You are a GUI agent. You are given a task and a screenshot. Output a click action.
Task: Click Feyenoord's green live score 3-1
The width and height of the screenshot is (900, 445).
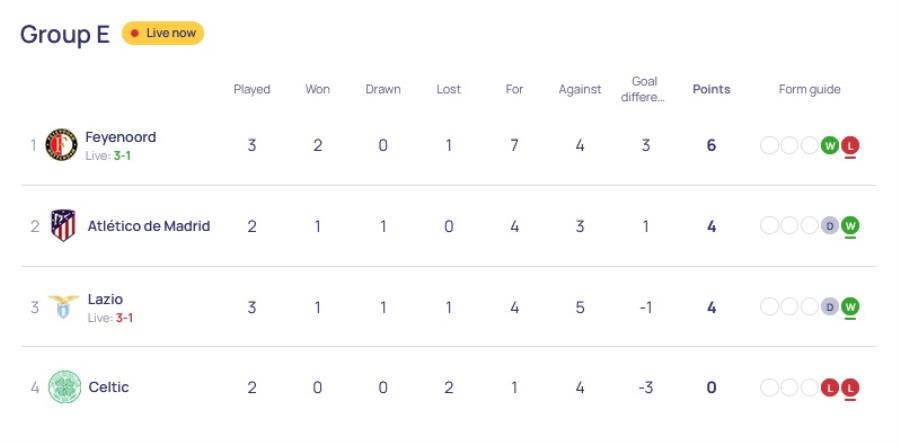coord(122,156)
